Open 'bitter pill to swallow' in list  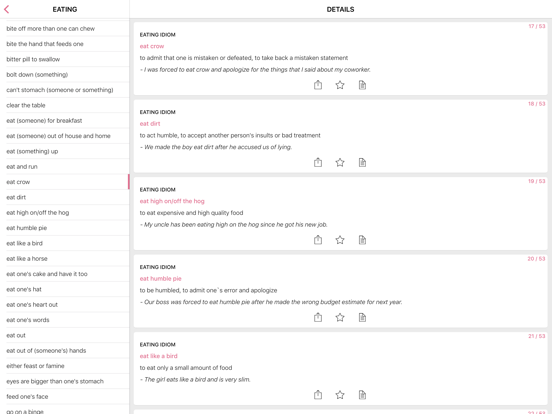(65, 59)
